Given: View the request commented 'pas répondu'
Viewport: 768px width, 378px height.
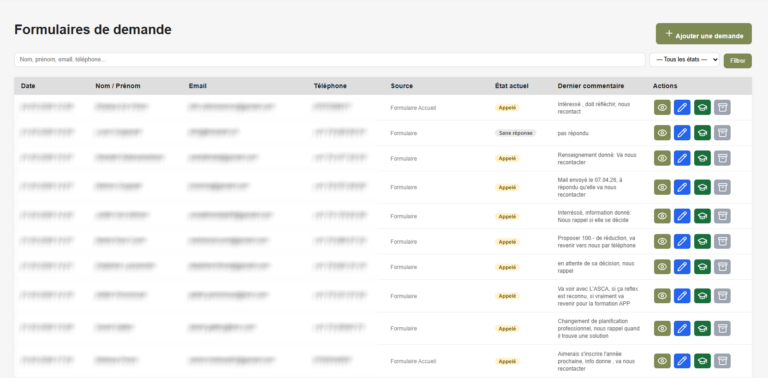Looking at the screenshot, I should click(662, 133).
